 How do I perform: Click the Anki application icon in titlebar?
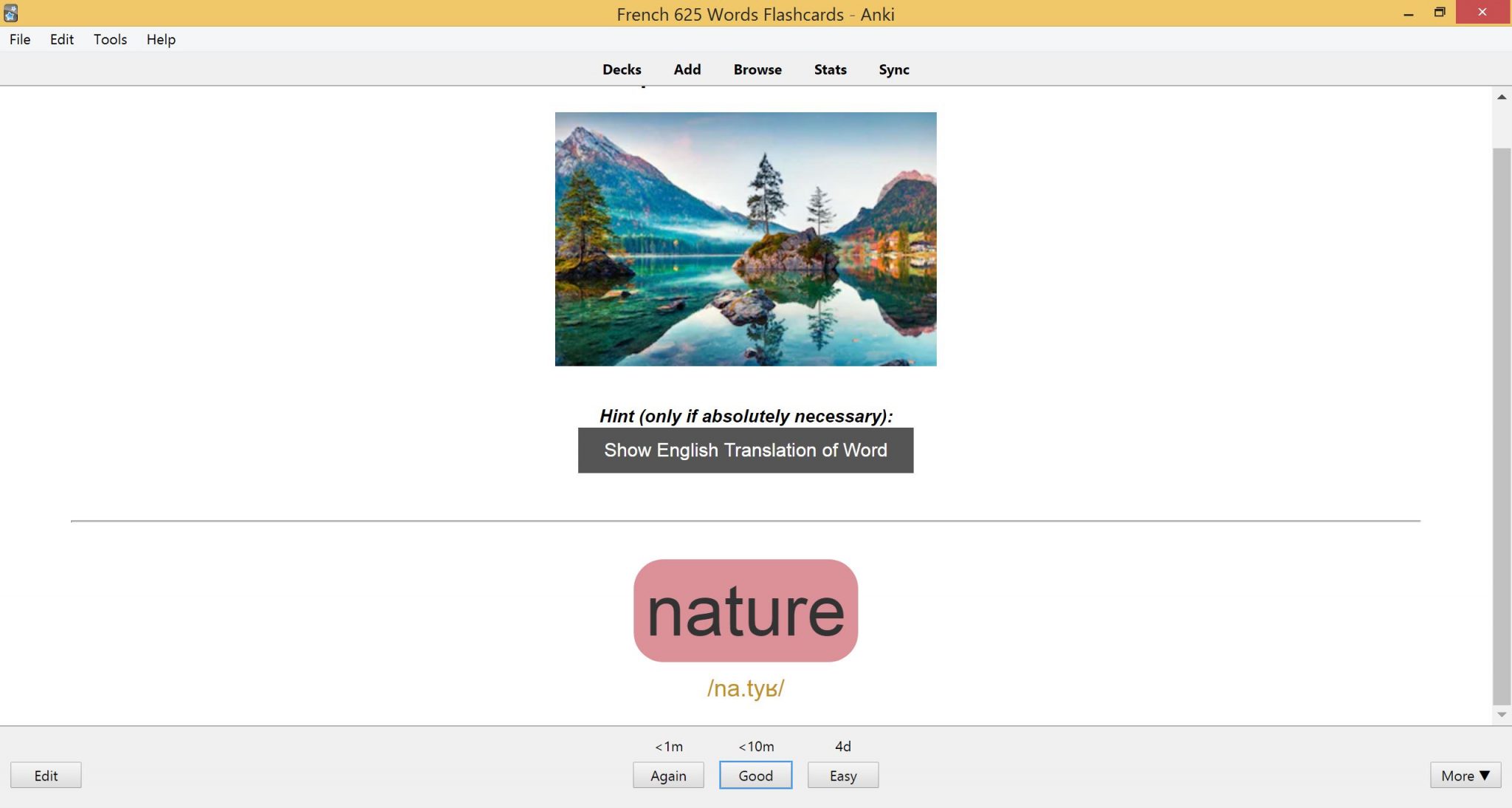coord(11,13)
